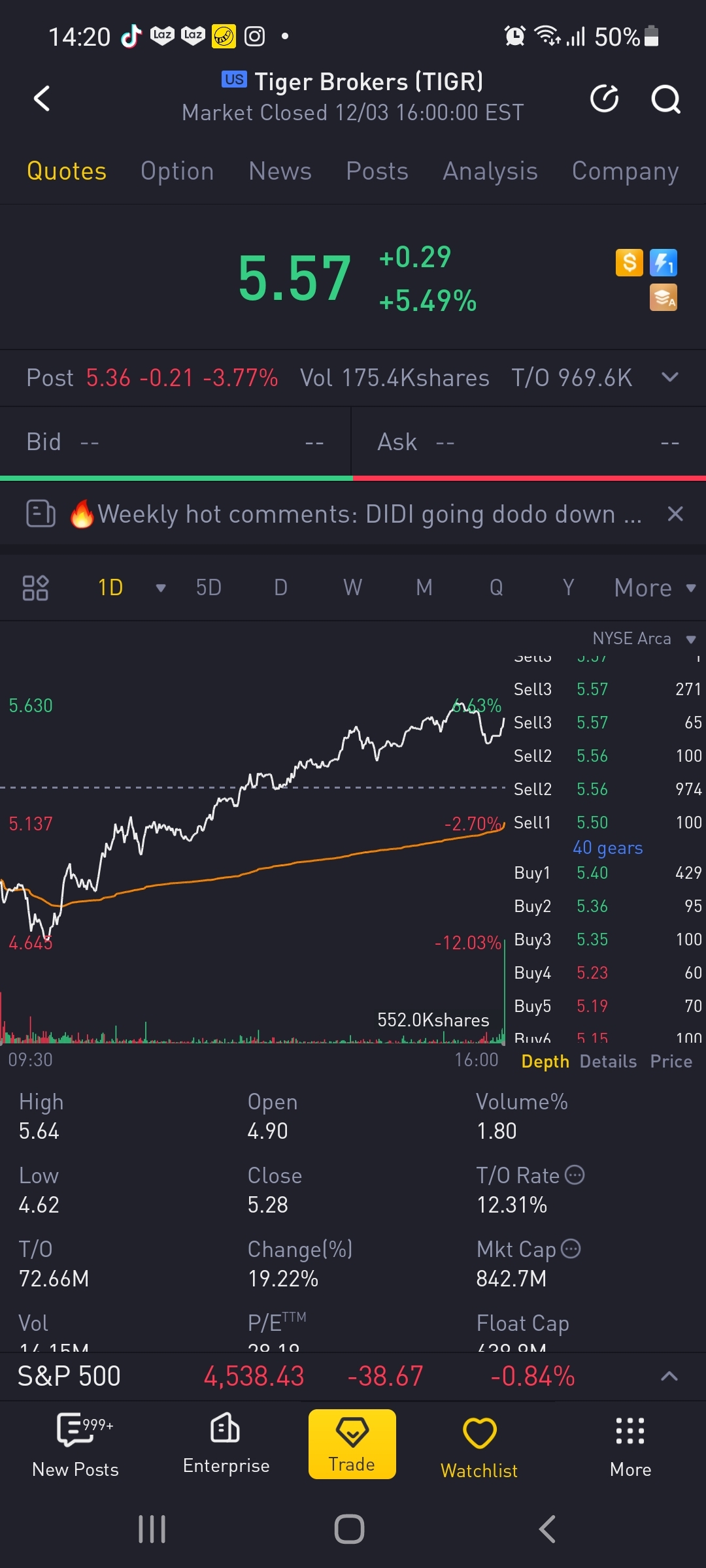Tap Android recent apps button
The height and width of the screenshot is (1568, 706).
(x=152, y=1529)
